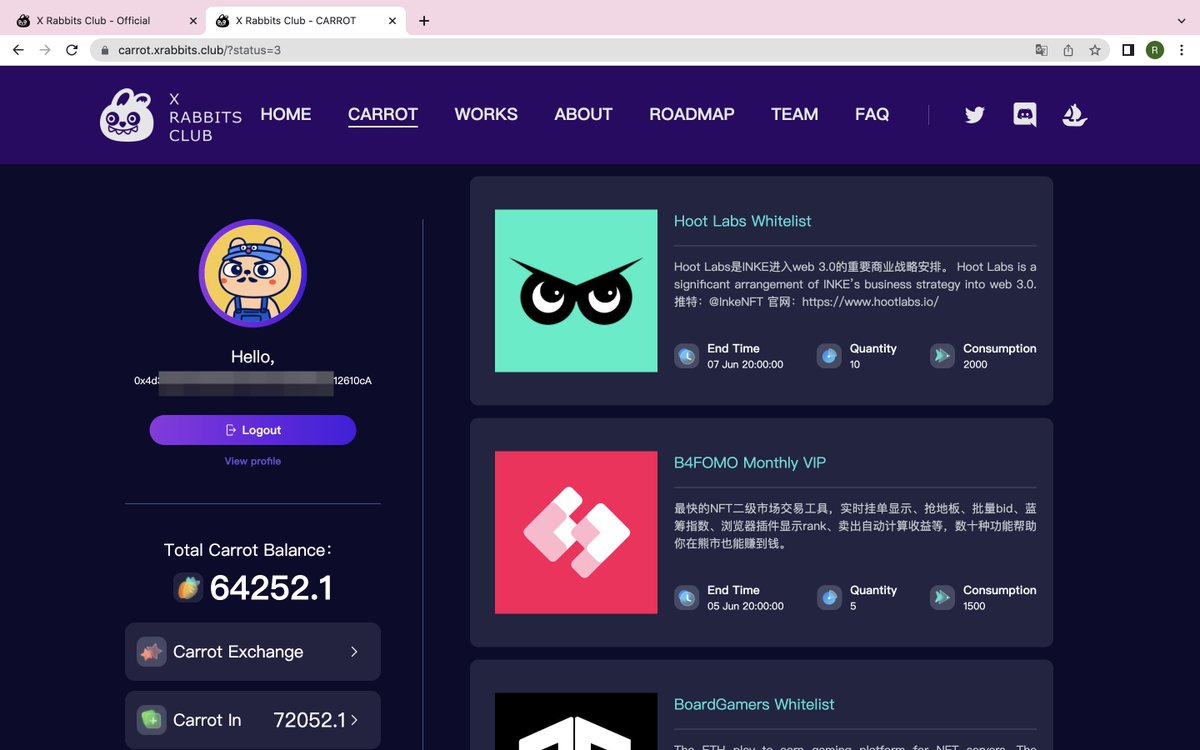Click the Consumption icon in Hoot Labs card

pos(942,356)
